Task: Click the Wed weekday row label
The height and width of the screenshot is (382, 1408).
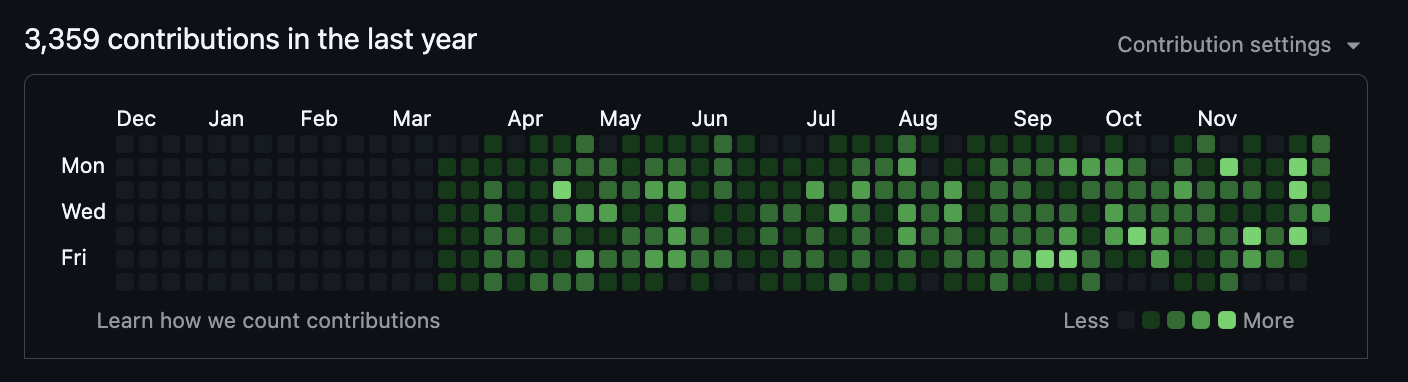Action: [84, 212]
